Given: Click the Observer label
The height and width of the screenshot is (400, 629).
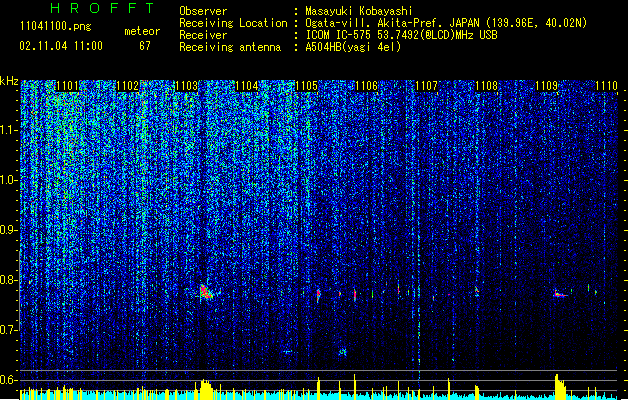Looking at the screenshot, I should click(x=203, y=11).
